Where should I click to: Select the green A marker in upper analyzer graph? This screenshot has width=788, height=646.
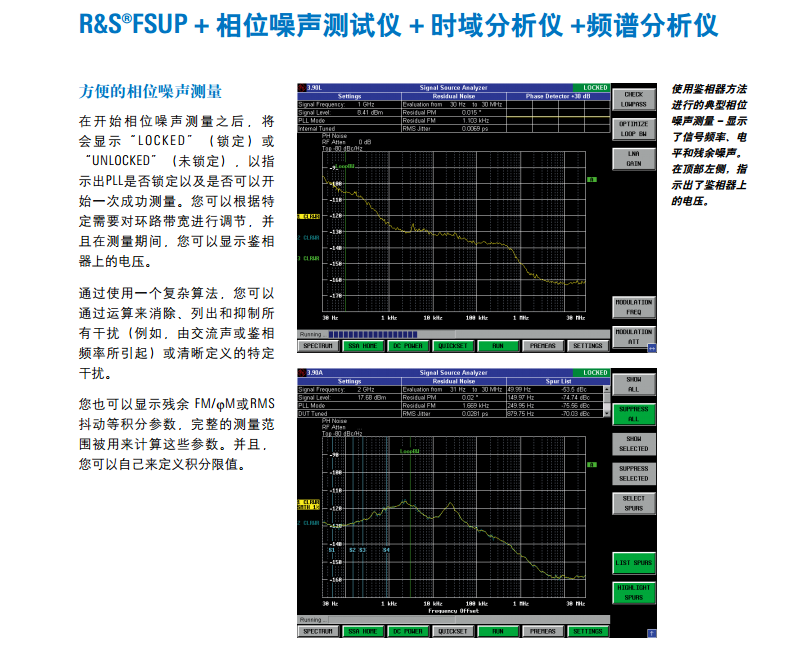(x=593, y=179)
